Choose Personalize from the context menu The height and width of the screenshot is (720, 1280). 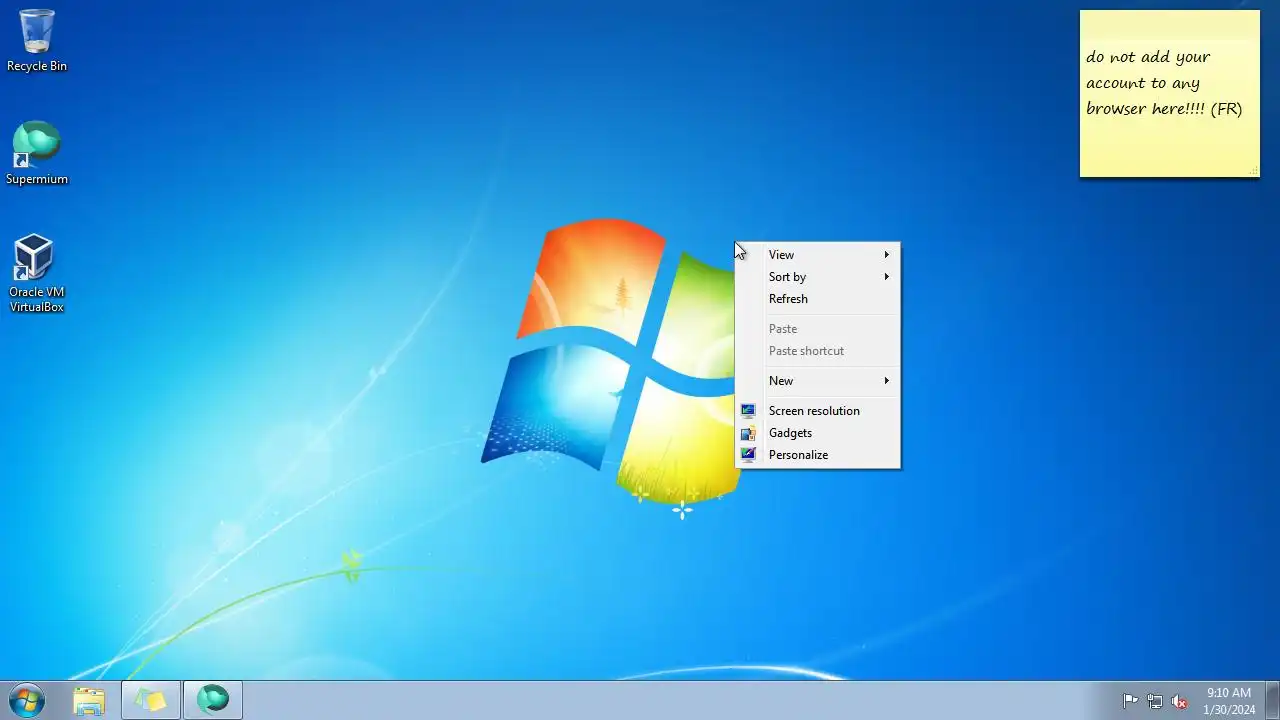pos(818,455)
